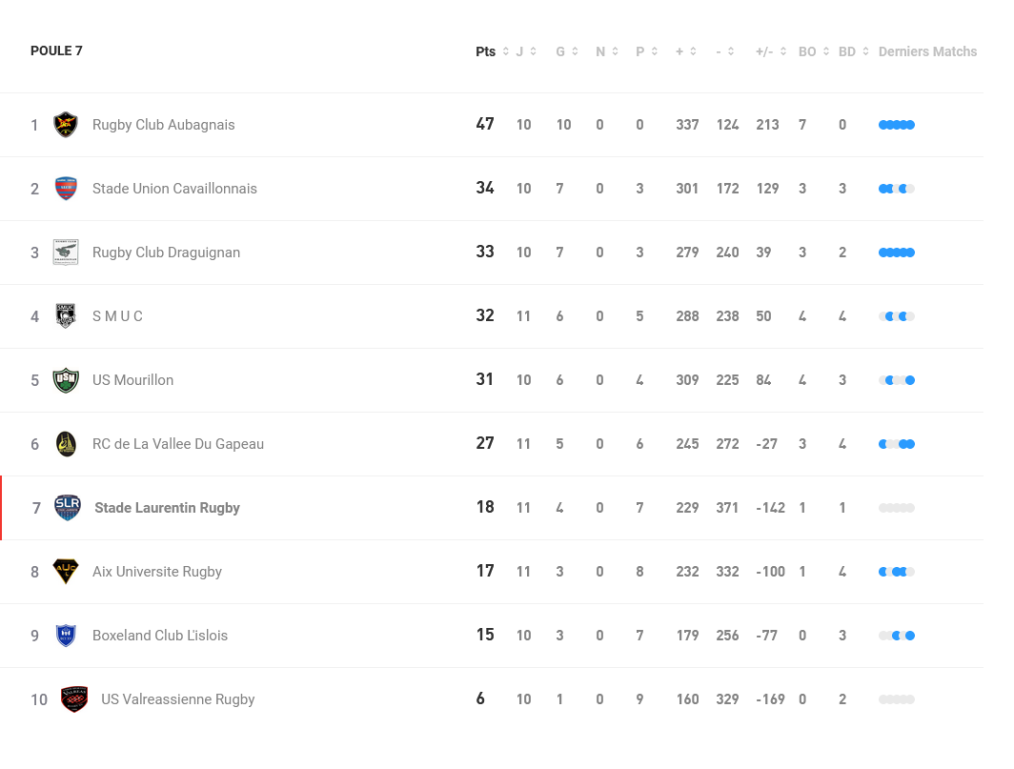Click Rugby Club Aubagnais recent matches dots
The image size is (1014, 769).
pos(896,125)
